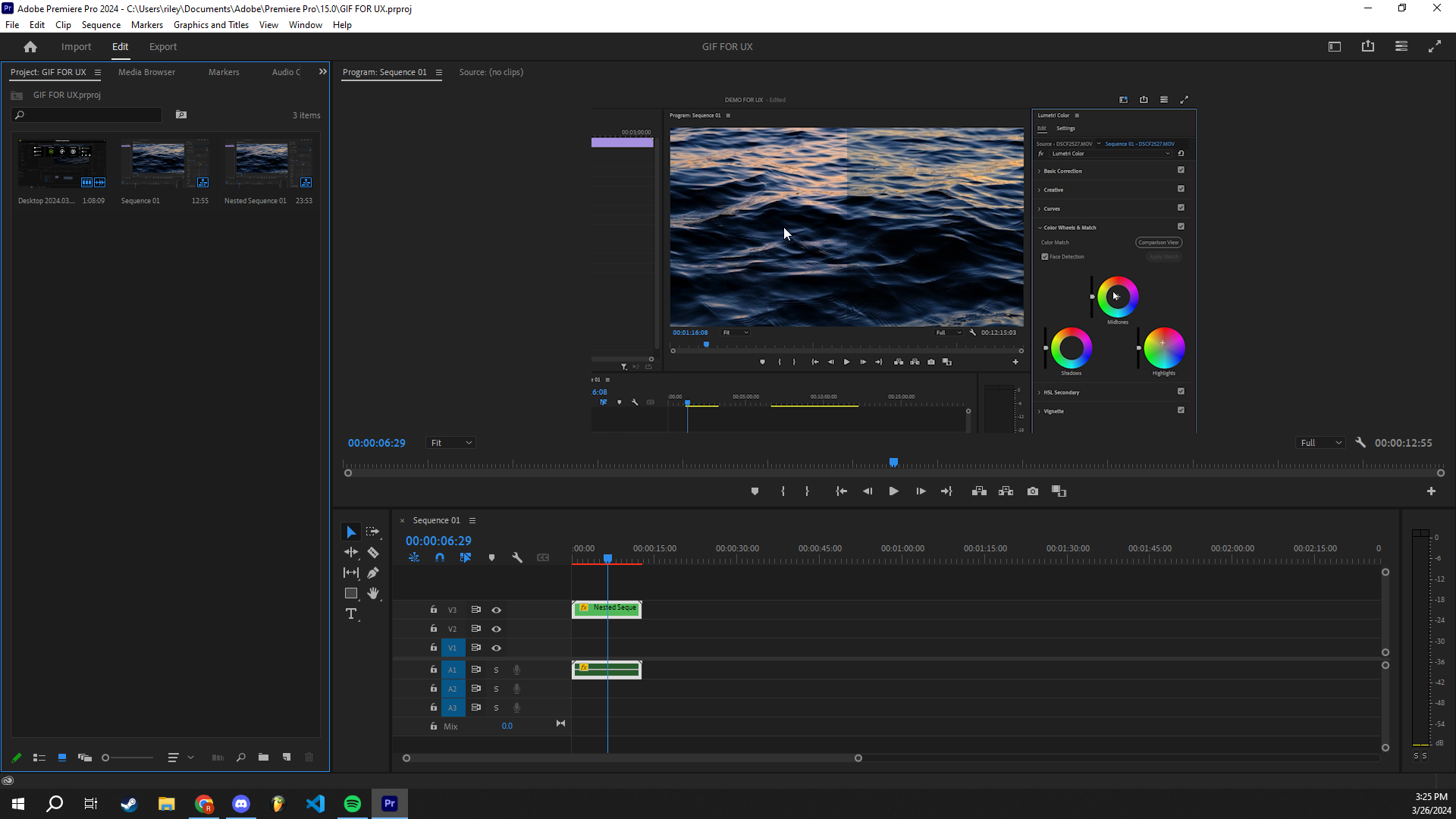The image size is (1456, 819).
Task: Export a frame with the camera icon
Action: tap(1032, 491)
